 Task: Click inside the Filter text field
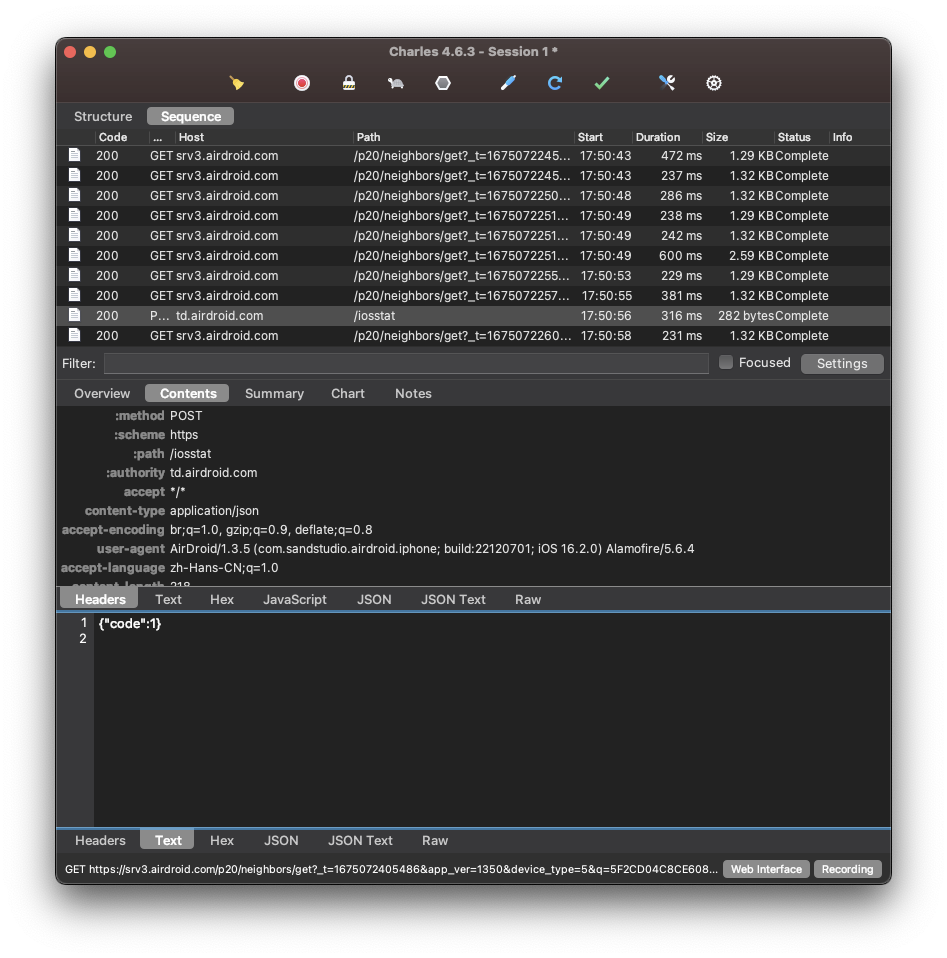point(406,363)
